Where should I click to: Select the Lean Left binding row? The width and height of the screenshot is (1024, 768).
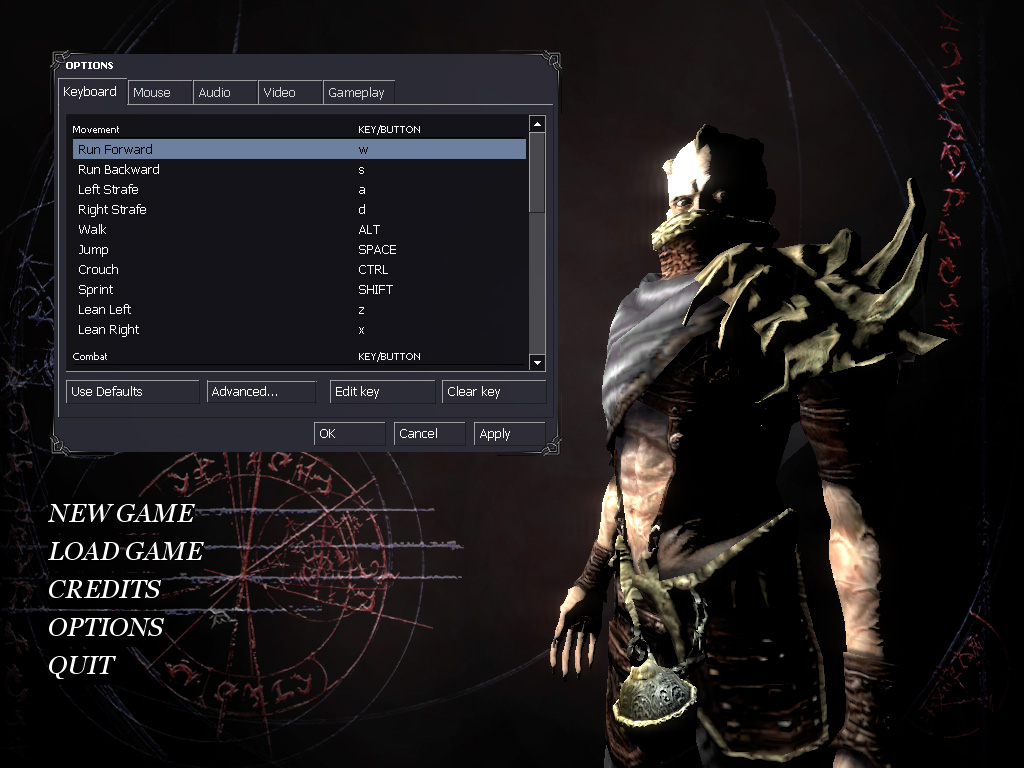299,310
